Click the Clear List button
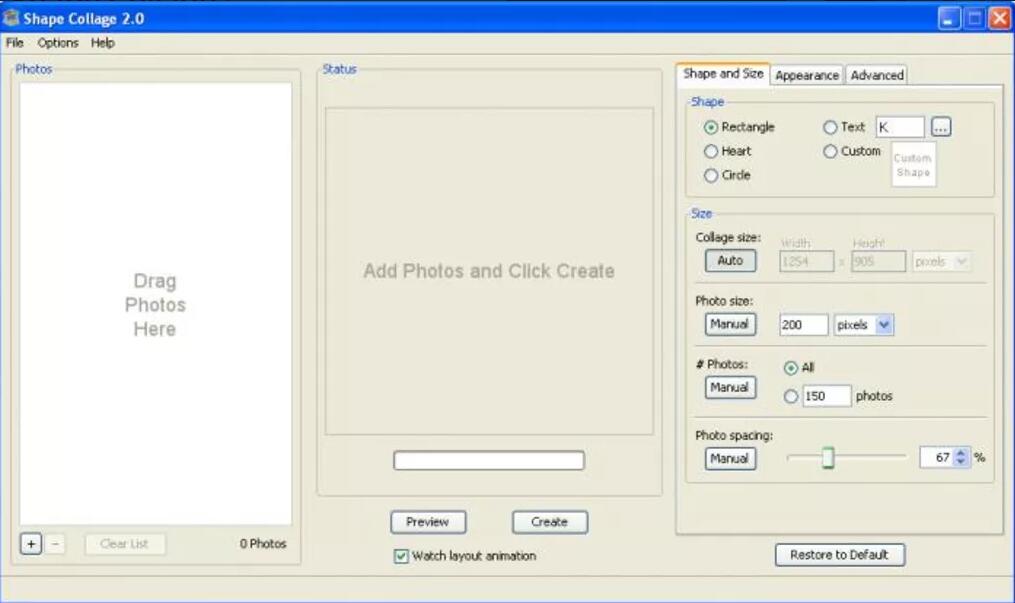Viewport: 1015px width, 603px height. coord(124,544)
